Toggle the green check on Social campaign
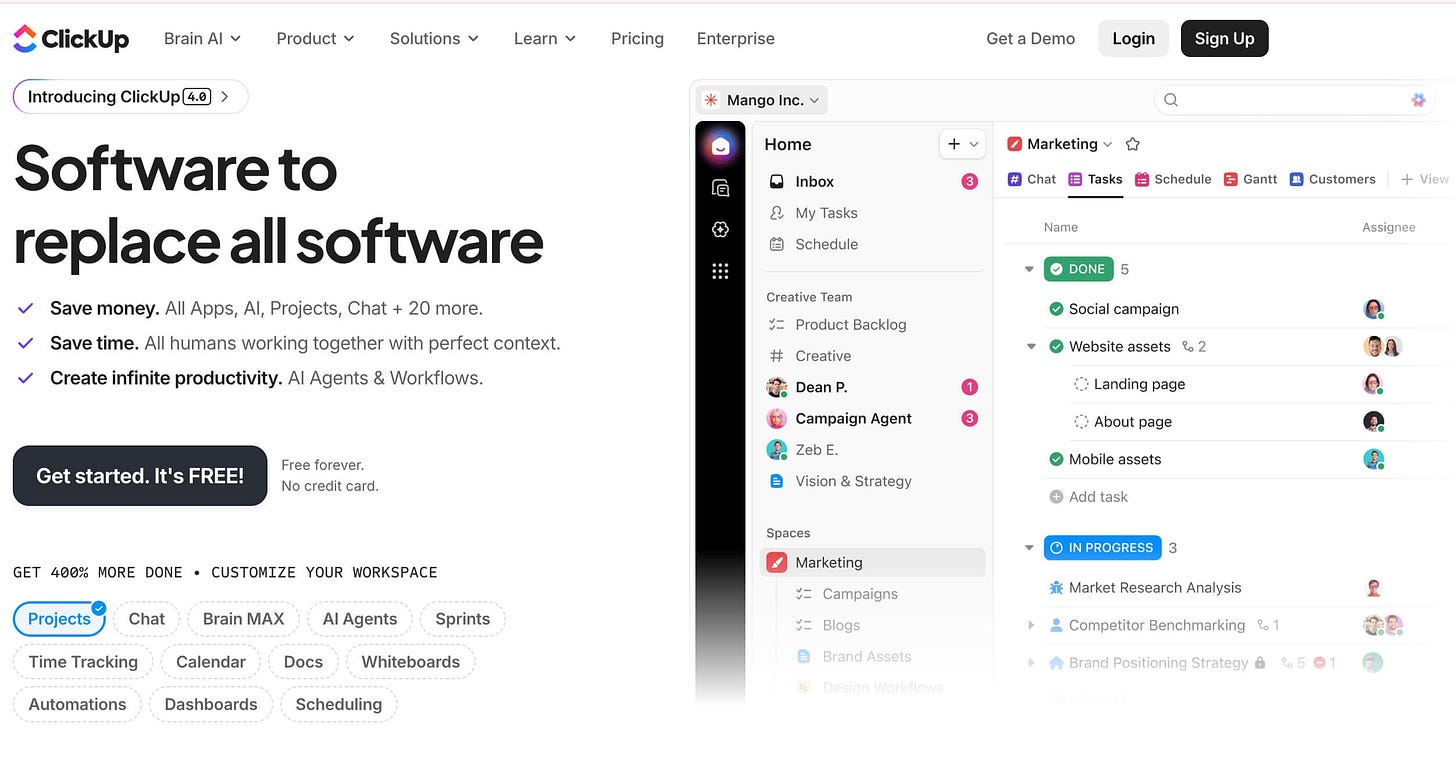Viewport: 1456px width, 763px height. pos(1056,309)
